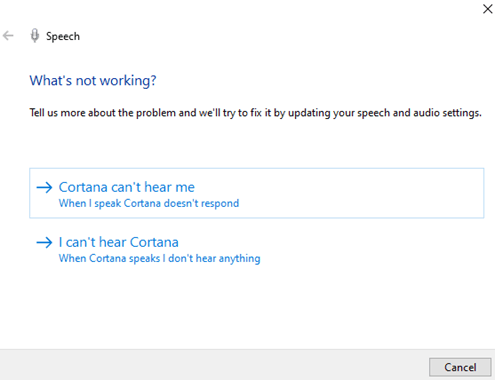495x380 pixels.
Task: Click the What's not working? heading
Action: point(93,81)
